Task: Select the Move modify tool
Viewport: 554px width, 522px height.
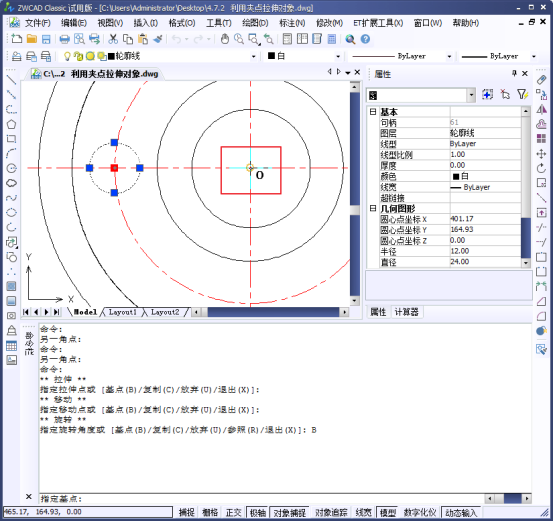Action: point(541,154)
